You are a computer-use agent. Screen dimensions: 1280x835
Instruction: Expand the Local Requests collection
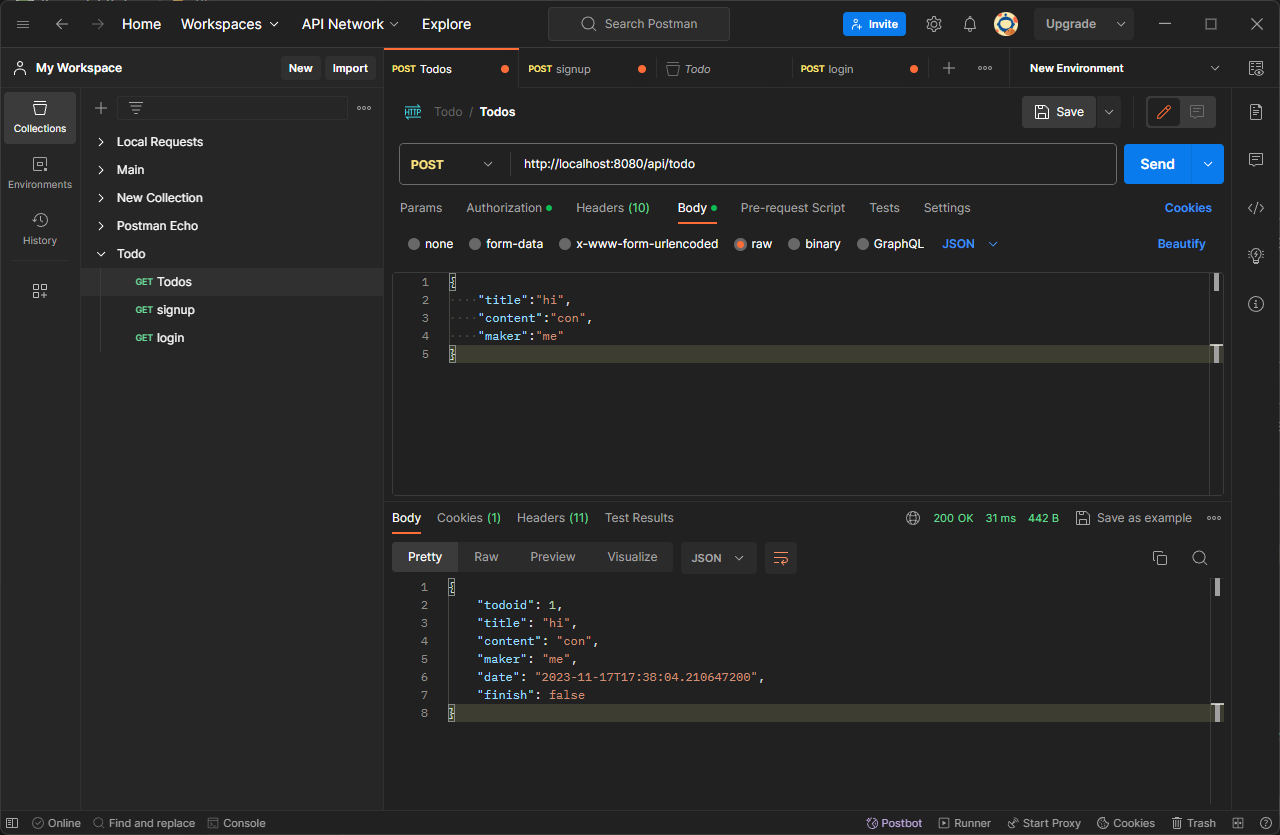[x=101, y=142]
